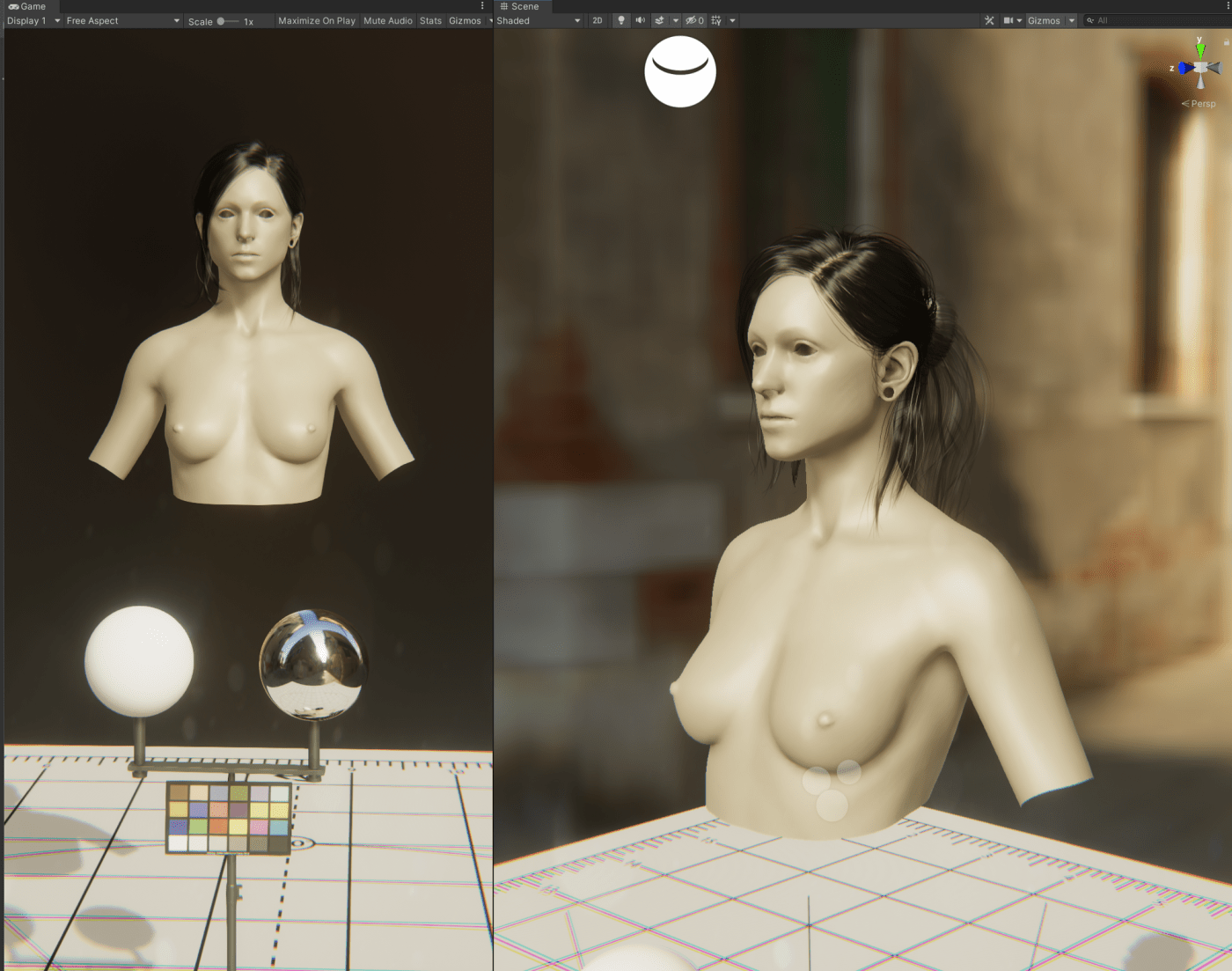Toggle 2D view mode in Scene
This screenshot has height=971, width=1232.
pos(598,20)
